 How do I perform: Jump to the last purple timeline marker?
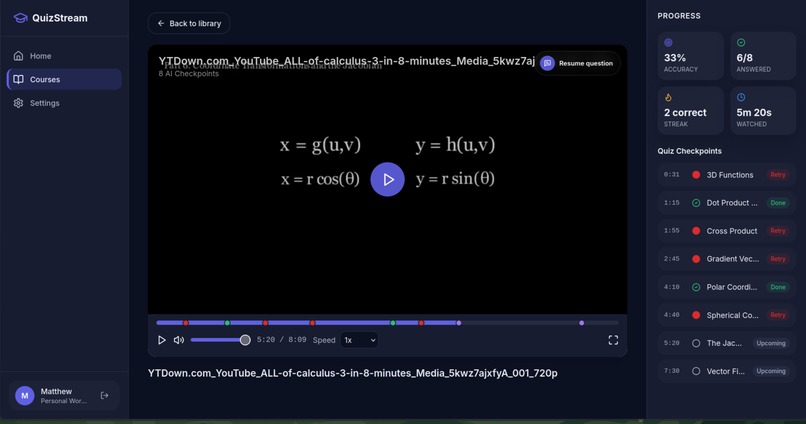pos(581,323)
